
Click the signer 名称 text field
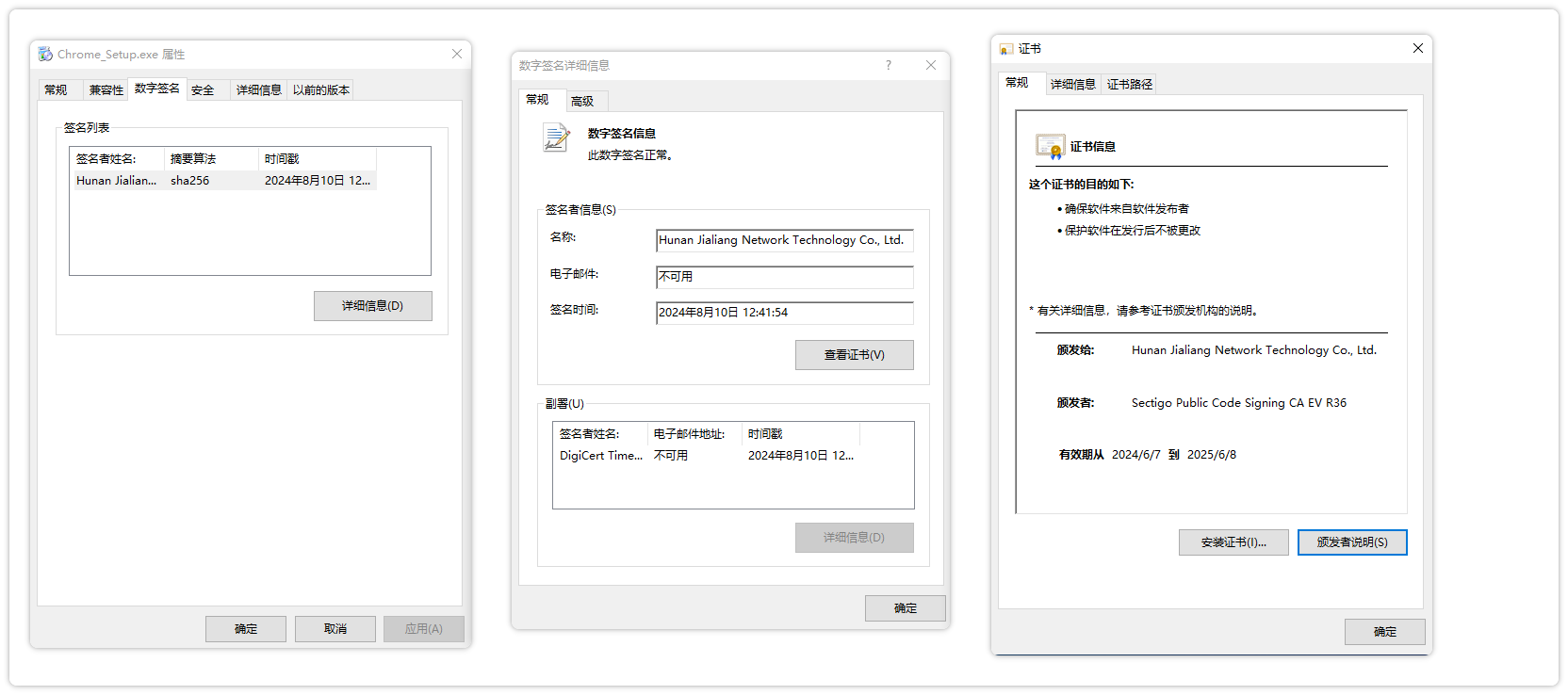(784, 240)
